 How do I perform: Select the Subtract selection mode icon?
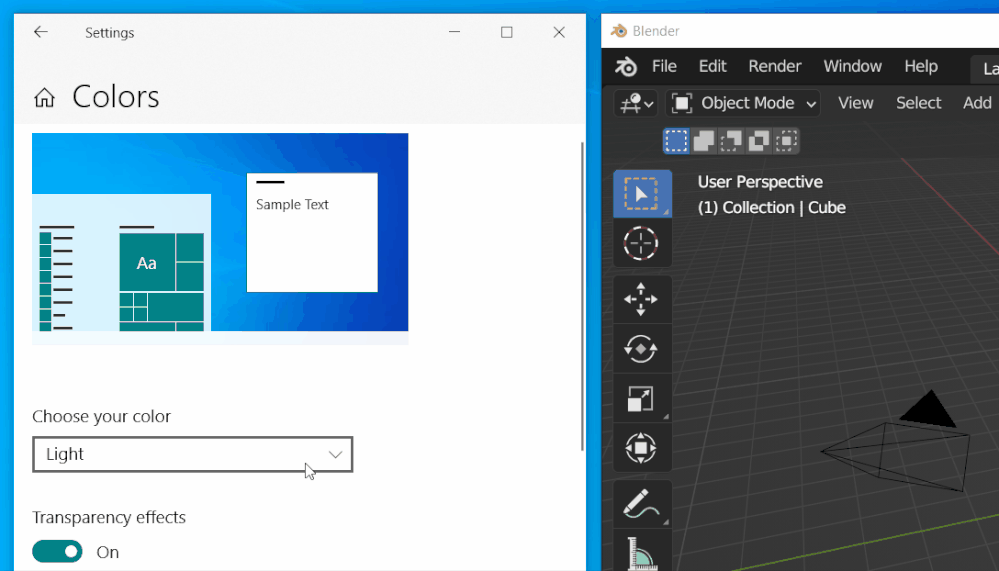[731, 141]
